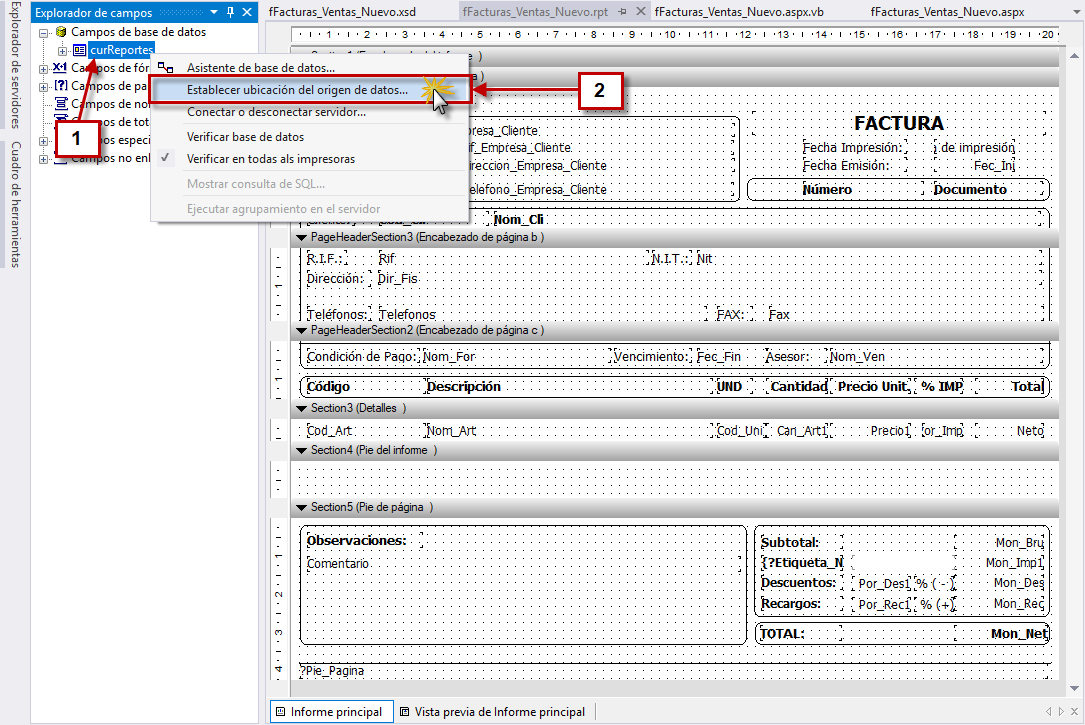Switch to fFacturas_Ventas_Nuevo.xsd tab
The width and height of the screenshot is (1085, 725).
342,12
